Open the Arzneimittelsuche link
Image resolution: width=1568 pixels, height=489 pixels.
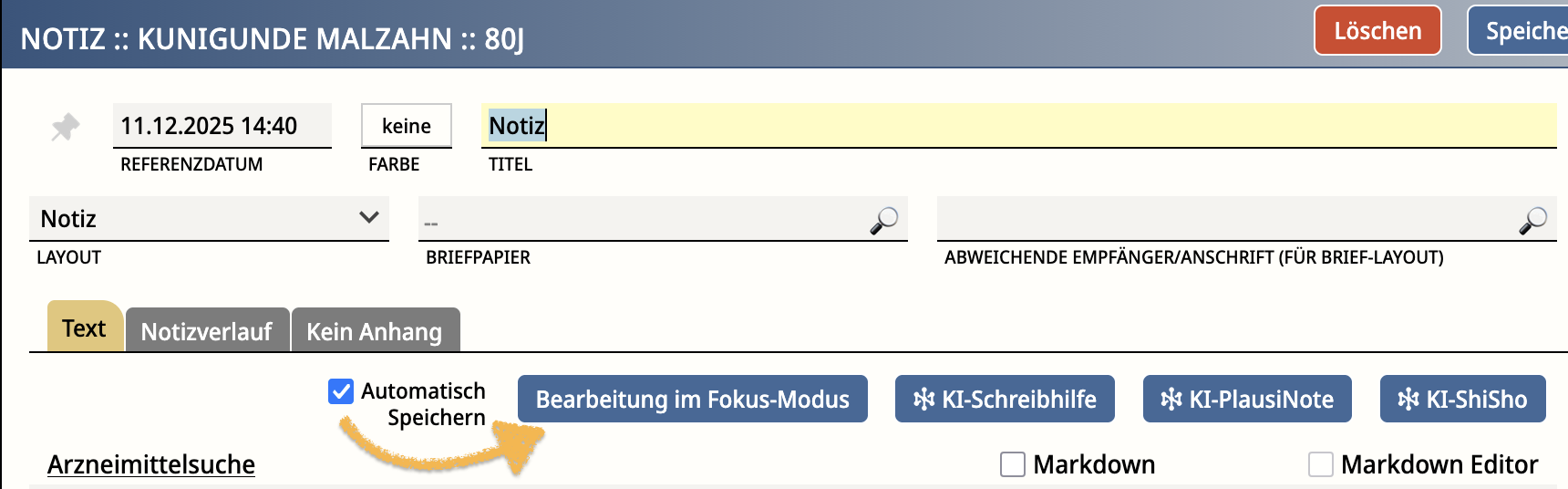tap(151, 464)
